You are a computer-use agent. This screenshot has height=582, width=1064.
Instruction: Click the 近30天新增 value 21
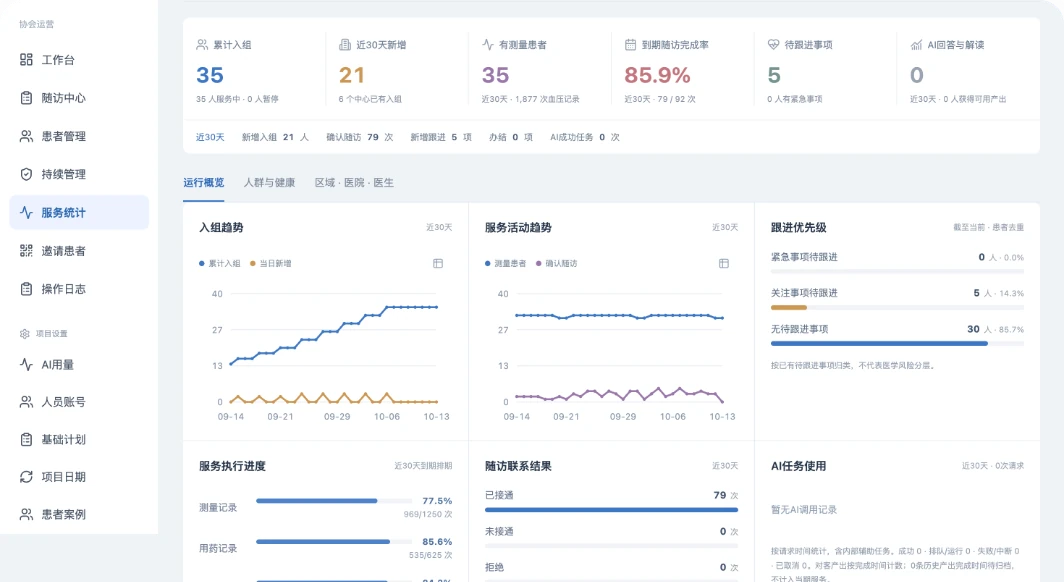tap(352, 75)
